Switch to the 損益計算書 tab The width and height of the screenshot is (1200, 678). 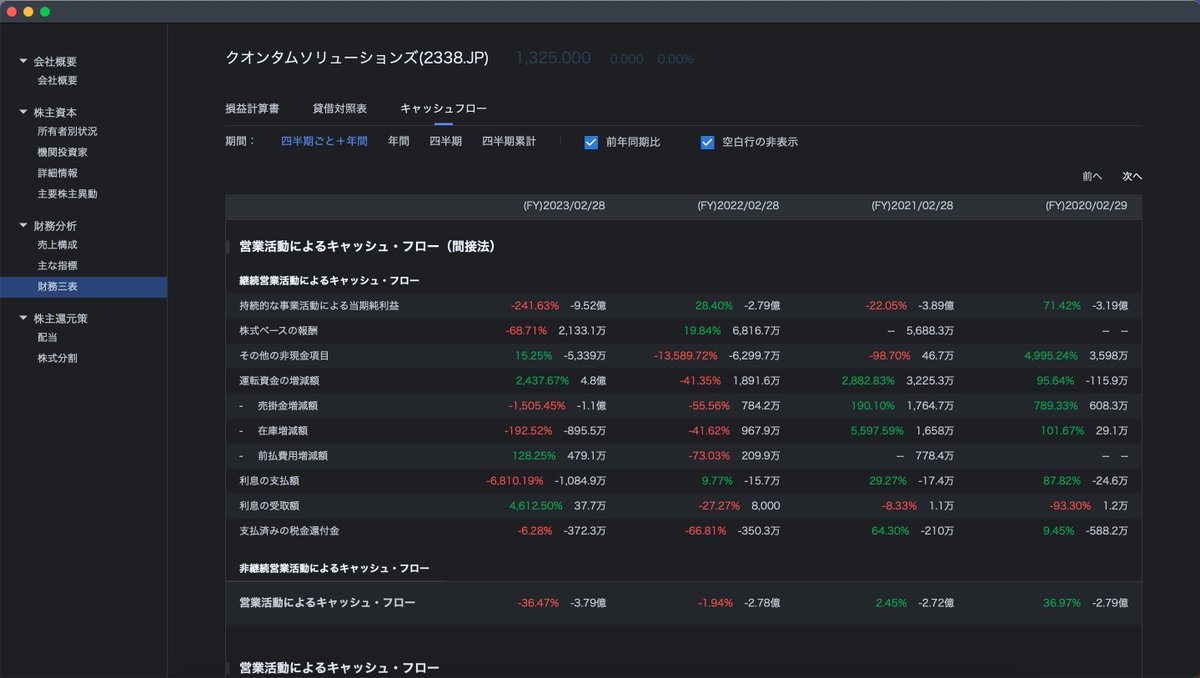pyautogui.click(x=250, y=109)
